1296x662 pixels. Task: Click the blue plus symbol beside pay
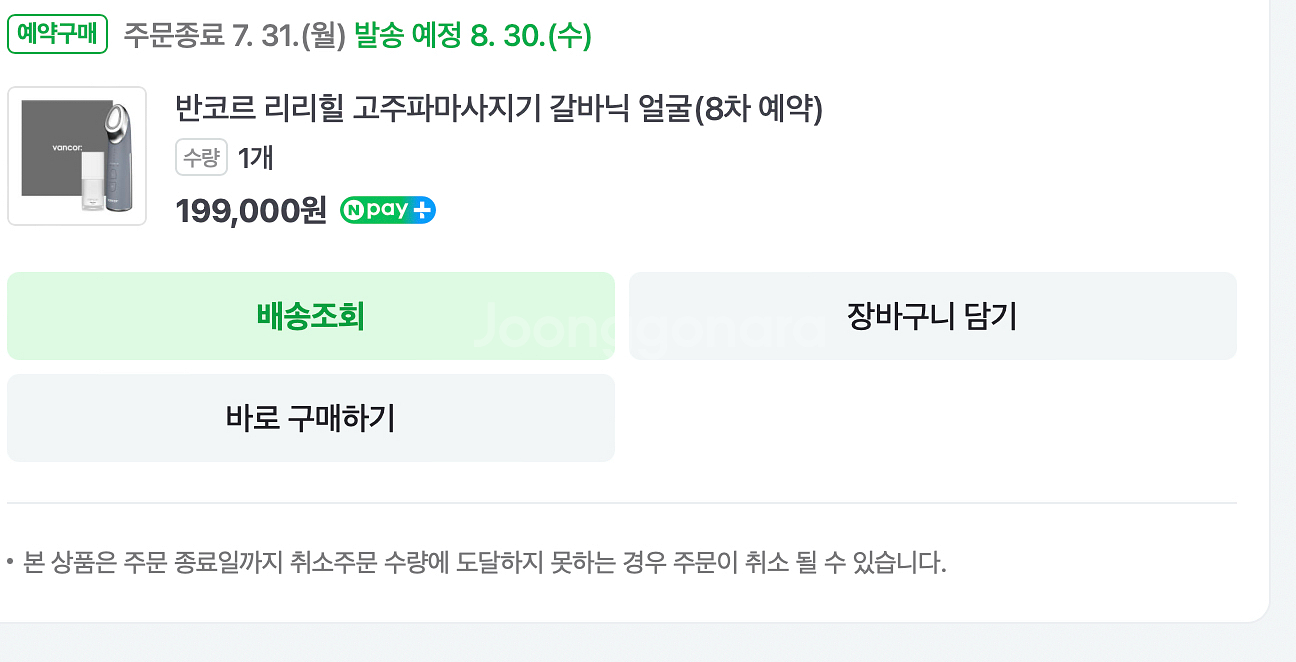[x=423, y=210]
